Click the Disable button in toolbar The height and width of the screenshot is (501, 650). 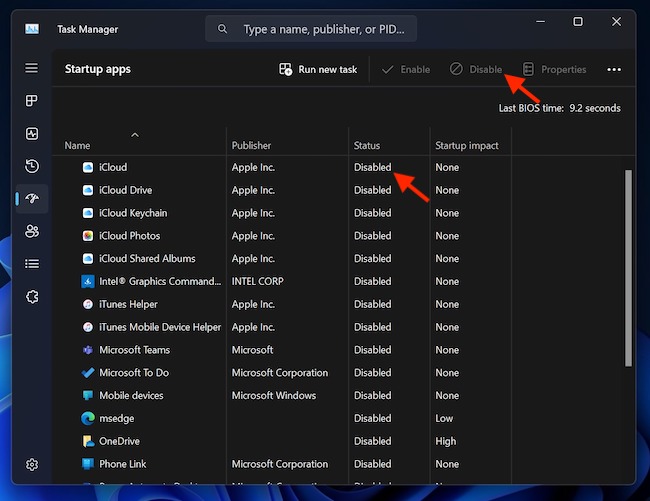coord(475,70)
